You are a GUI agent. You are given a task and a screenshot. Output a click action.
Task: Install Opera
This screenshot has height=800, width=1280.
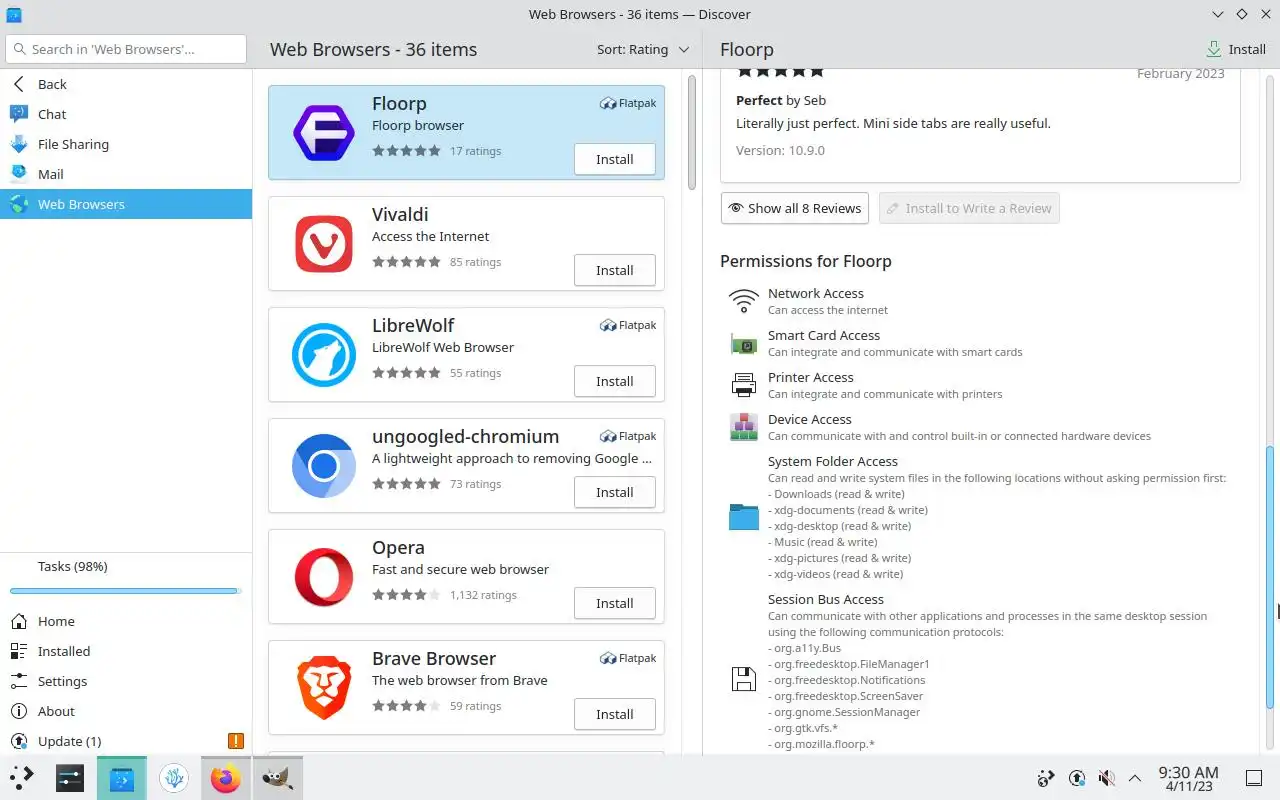click(615, 603)
